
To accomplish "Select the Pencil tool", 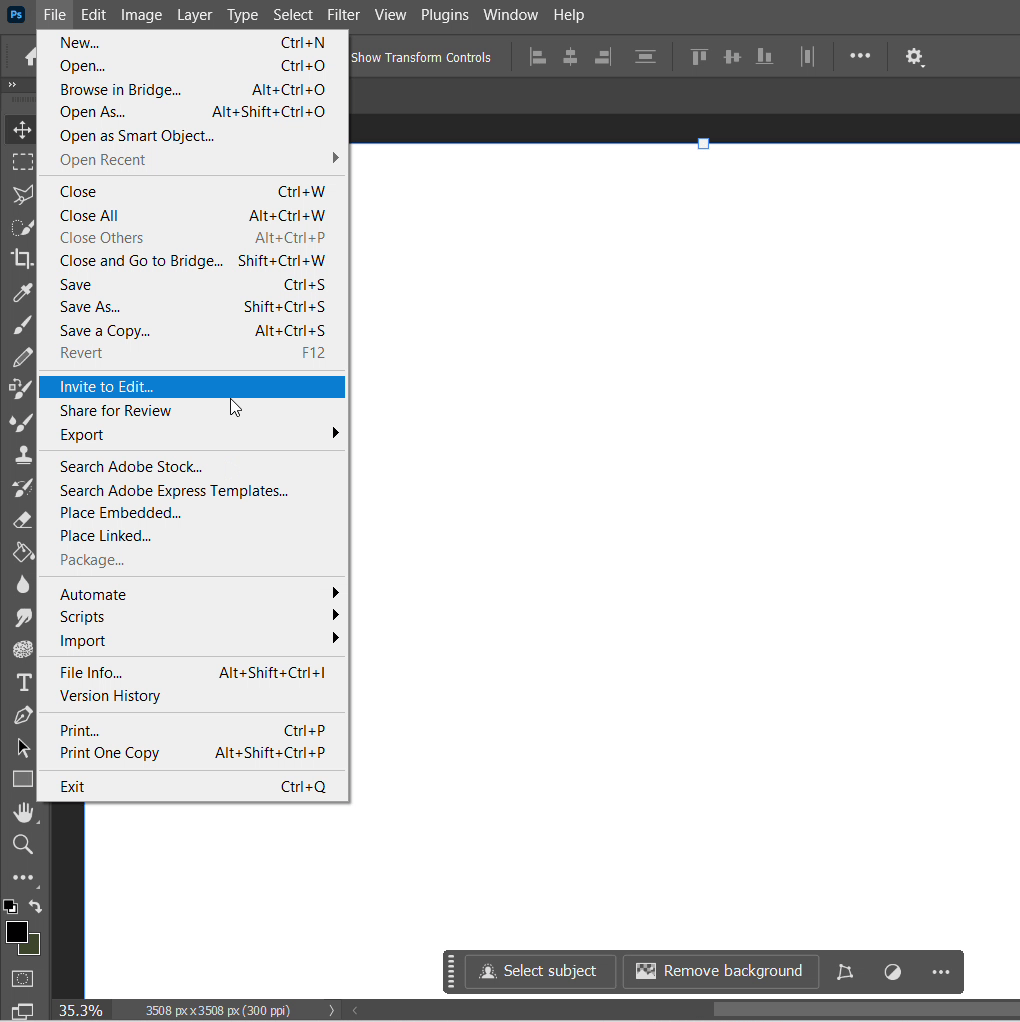I will [x=22, y=357].
